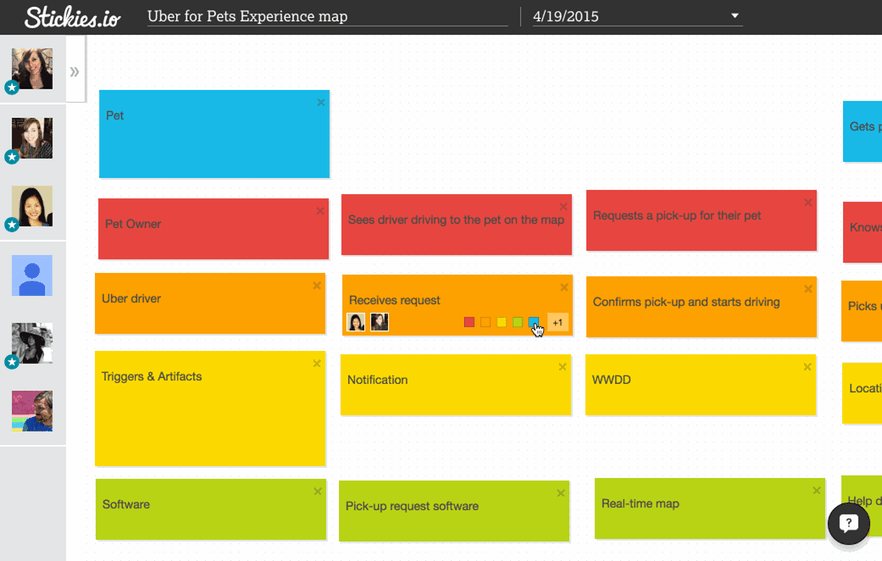Screen dimensions: 882x561
Task: Delete the blue Pet sticky note
Action: tap(321, 102)
